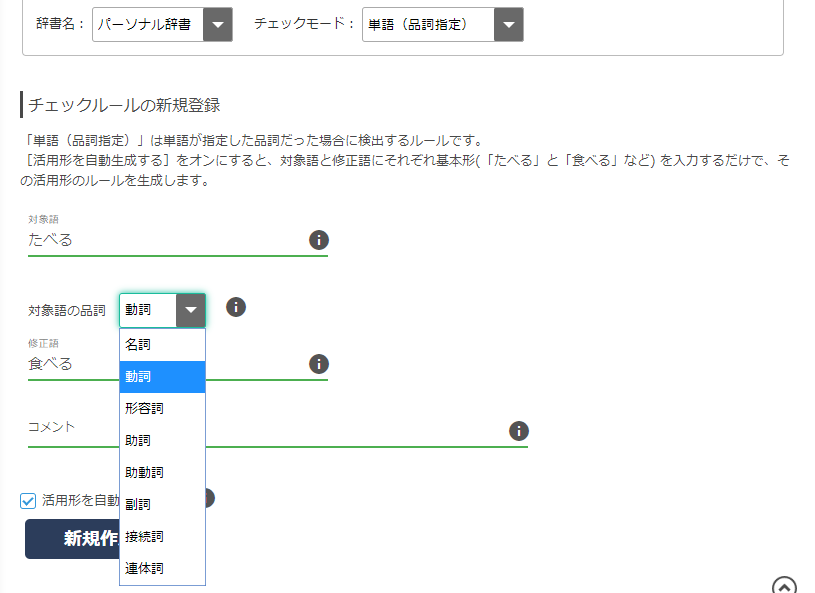Click the 対象語 input containing たべる
This screenshot has width=815, height=593.
pyautogui.click(x=165, y=241)
